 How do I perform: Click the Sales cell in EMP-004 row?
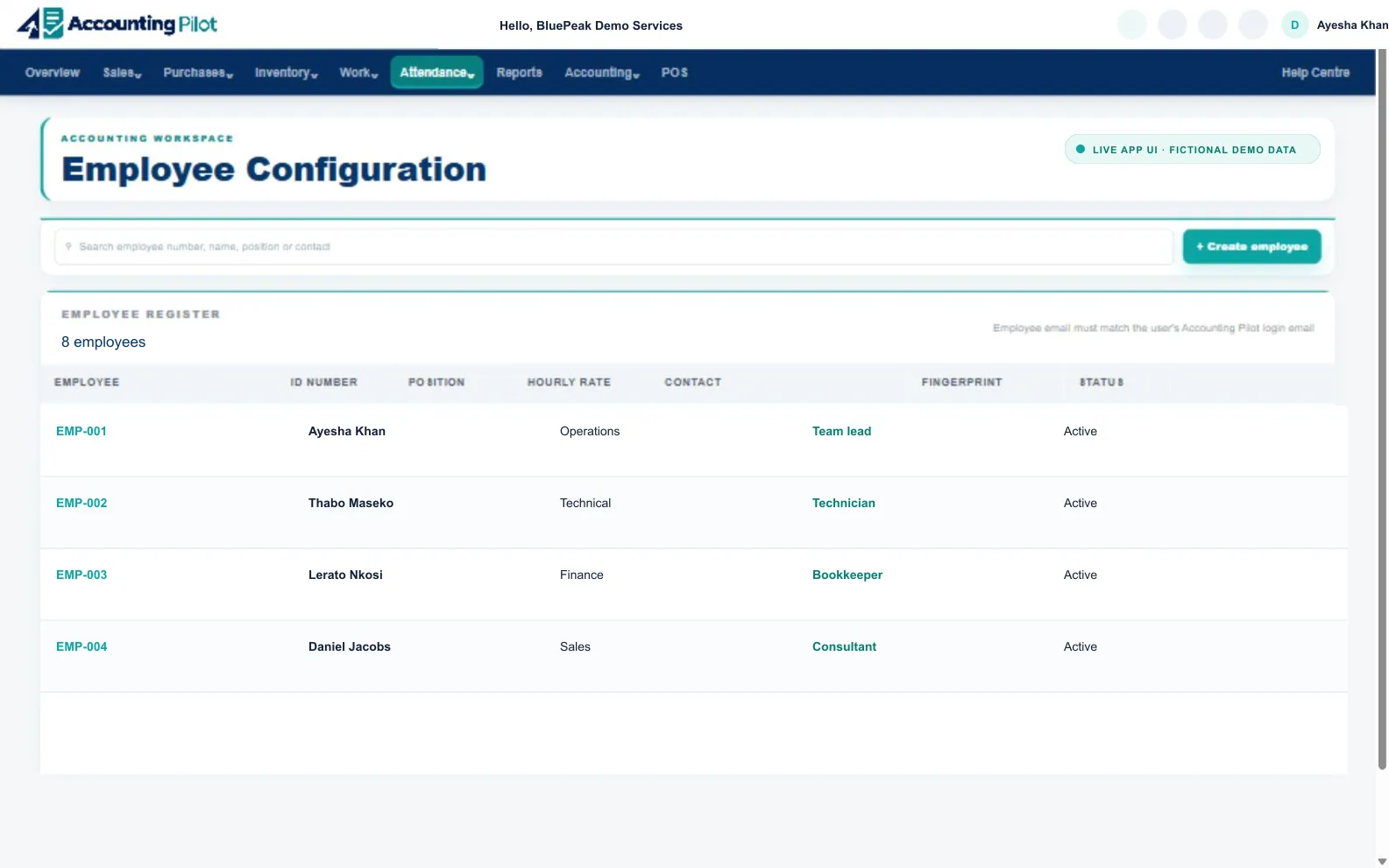575,646
